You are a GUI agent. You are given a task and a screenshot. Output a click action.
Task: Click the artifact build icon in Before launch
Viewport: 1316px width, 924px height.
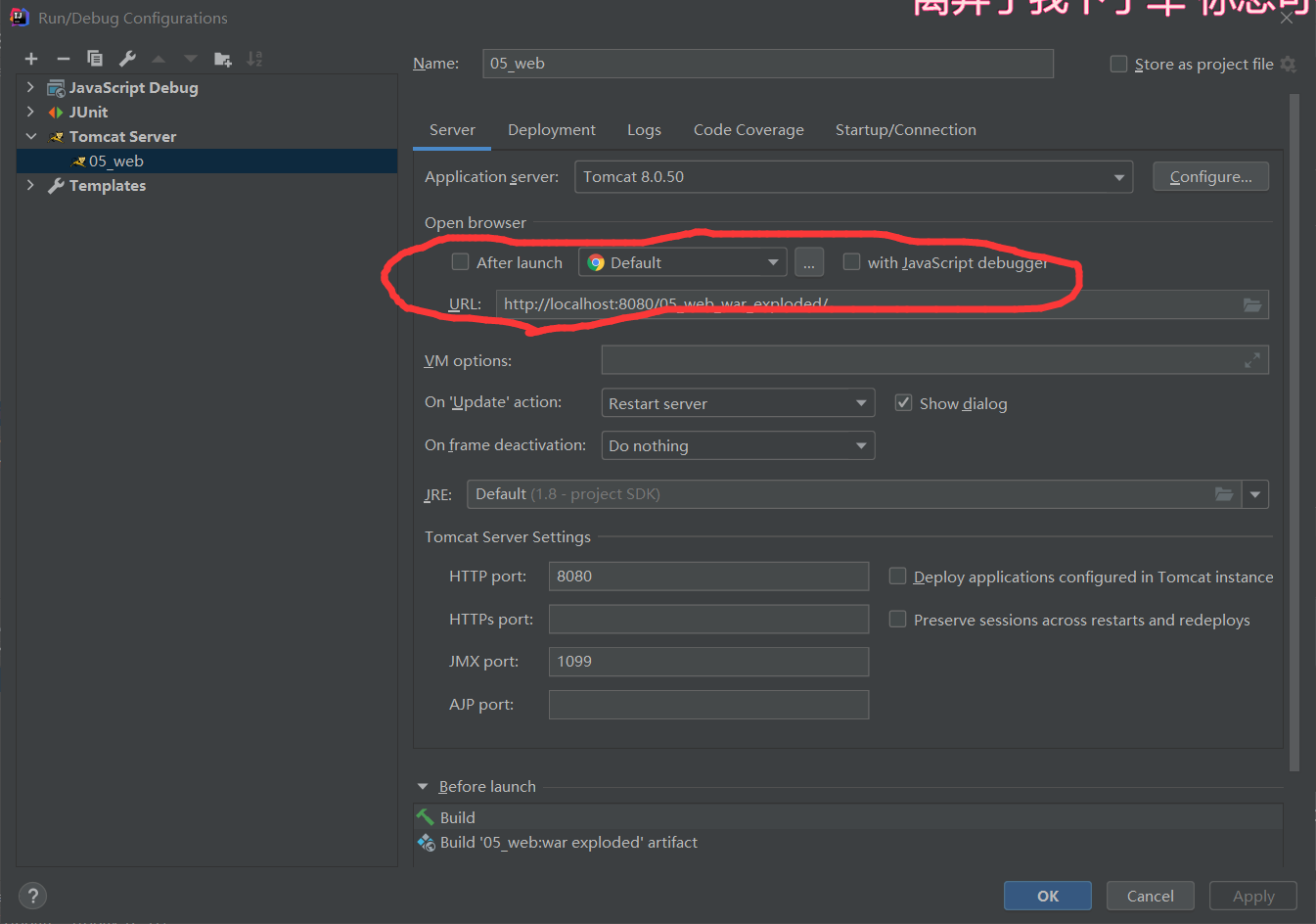426,843
